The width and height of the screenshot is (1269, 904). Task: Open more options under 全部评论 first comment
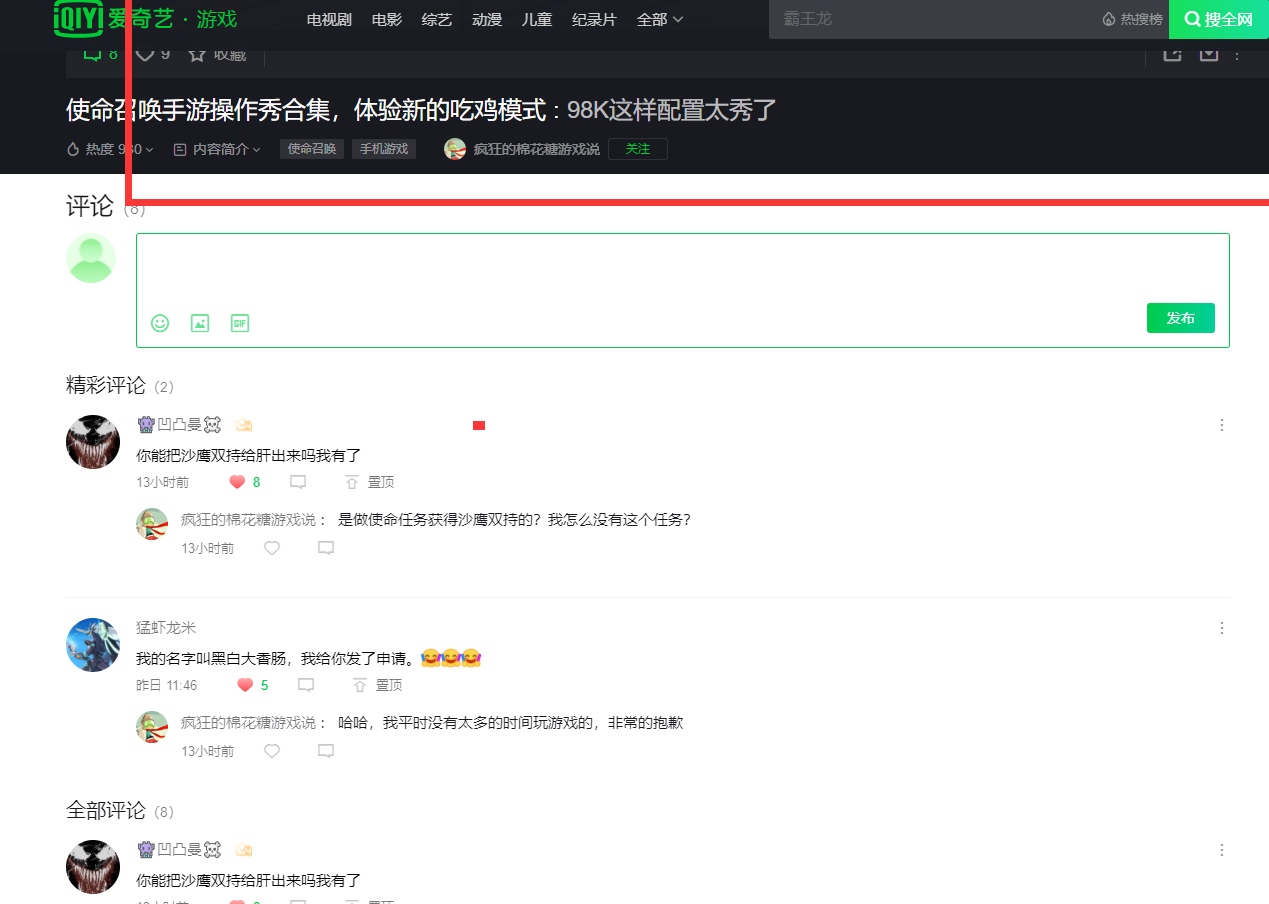1222,850
